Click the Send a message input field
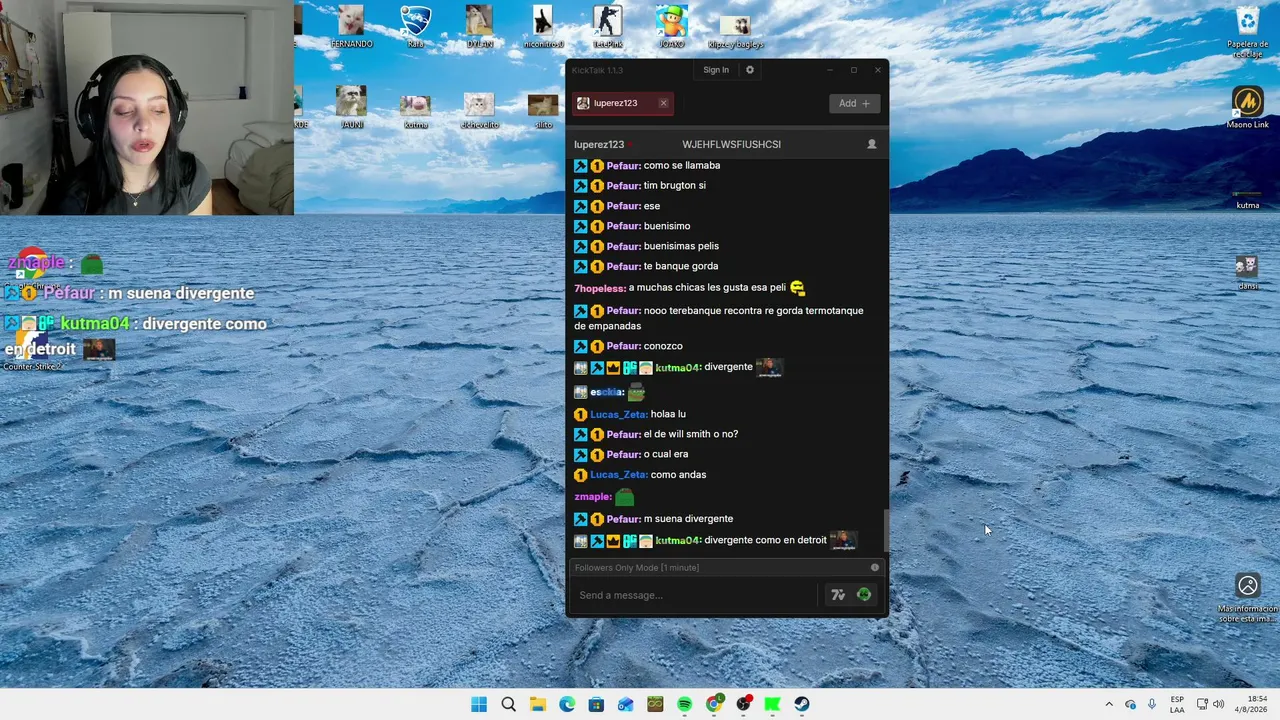The image size is (1280, 720). [695, 595]
